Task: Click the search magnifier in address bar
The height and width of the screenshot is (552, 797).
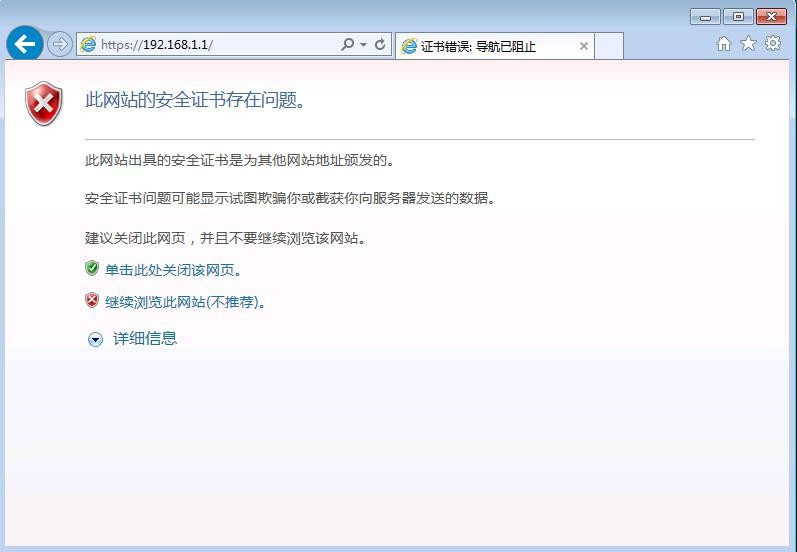Action: pyautogui.click(x=348, y=44)
